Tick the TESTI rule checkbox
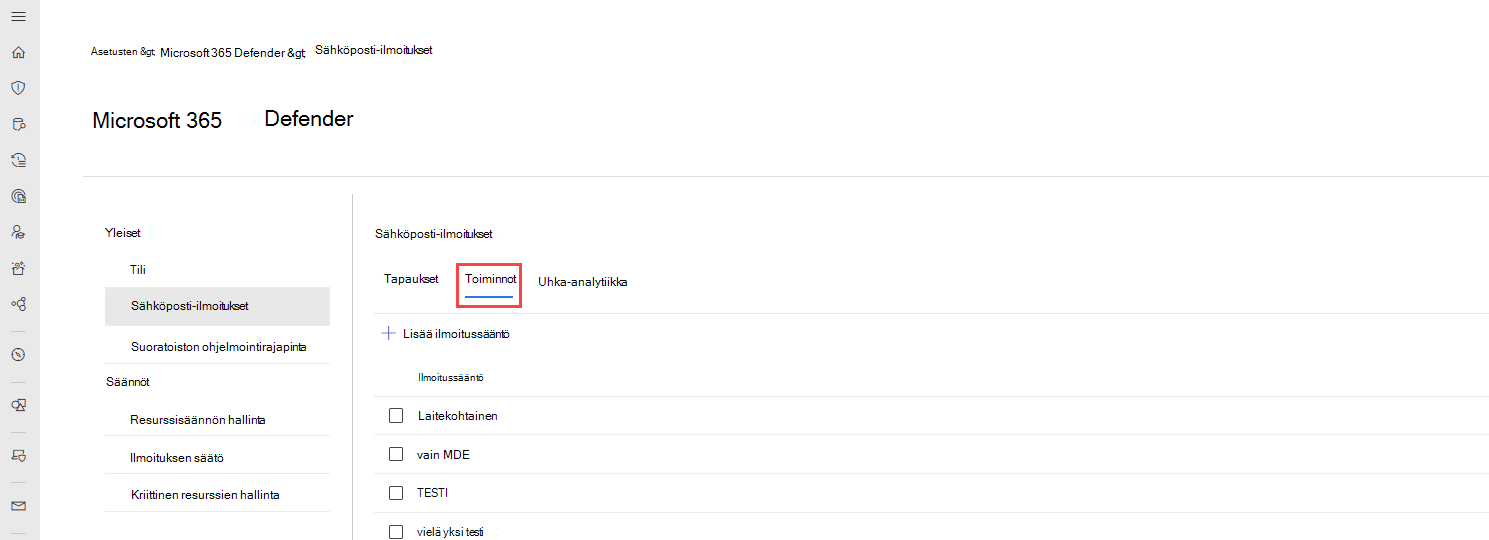Viewport: 1489px width, 540px height. coord(396,493)
